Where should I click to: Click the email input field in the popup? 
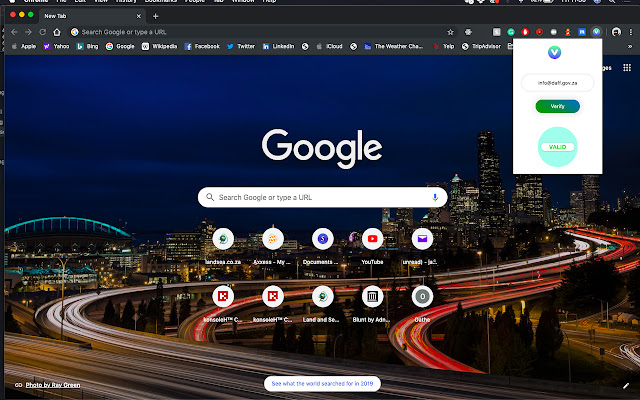pyautogui.click(x=557, y=82)
